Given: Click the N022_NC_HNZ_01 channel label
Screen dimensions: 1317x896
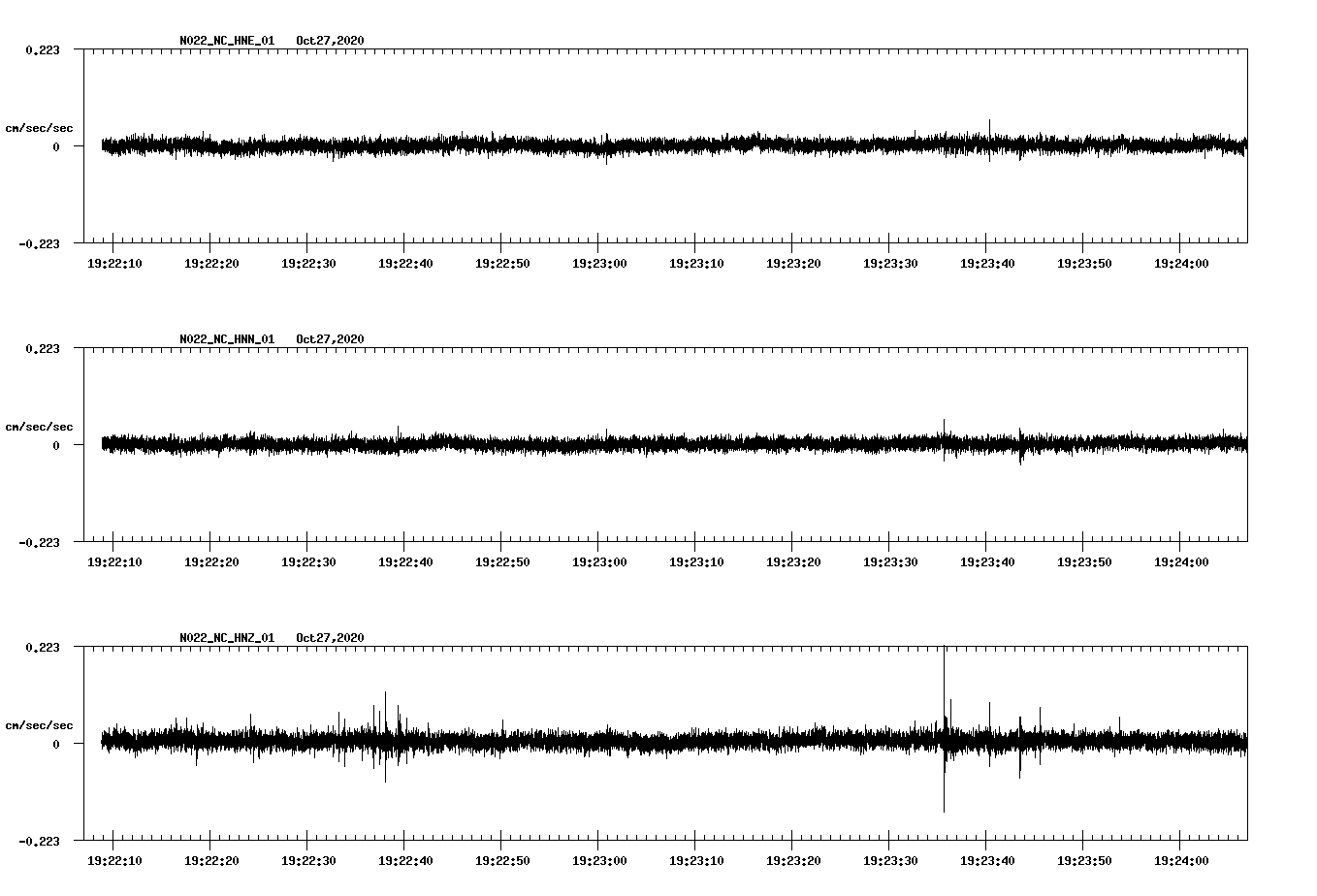Looking at the screenshot, I should (x=225, y=639).
